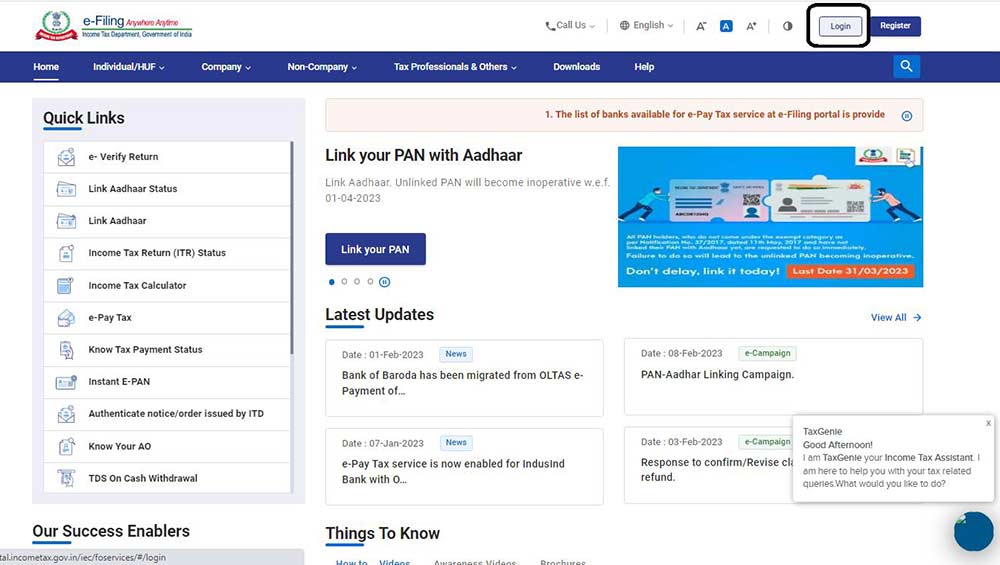Decrease font size with A- icon
Screen dimensions: 1000x565
[701, 26]
